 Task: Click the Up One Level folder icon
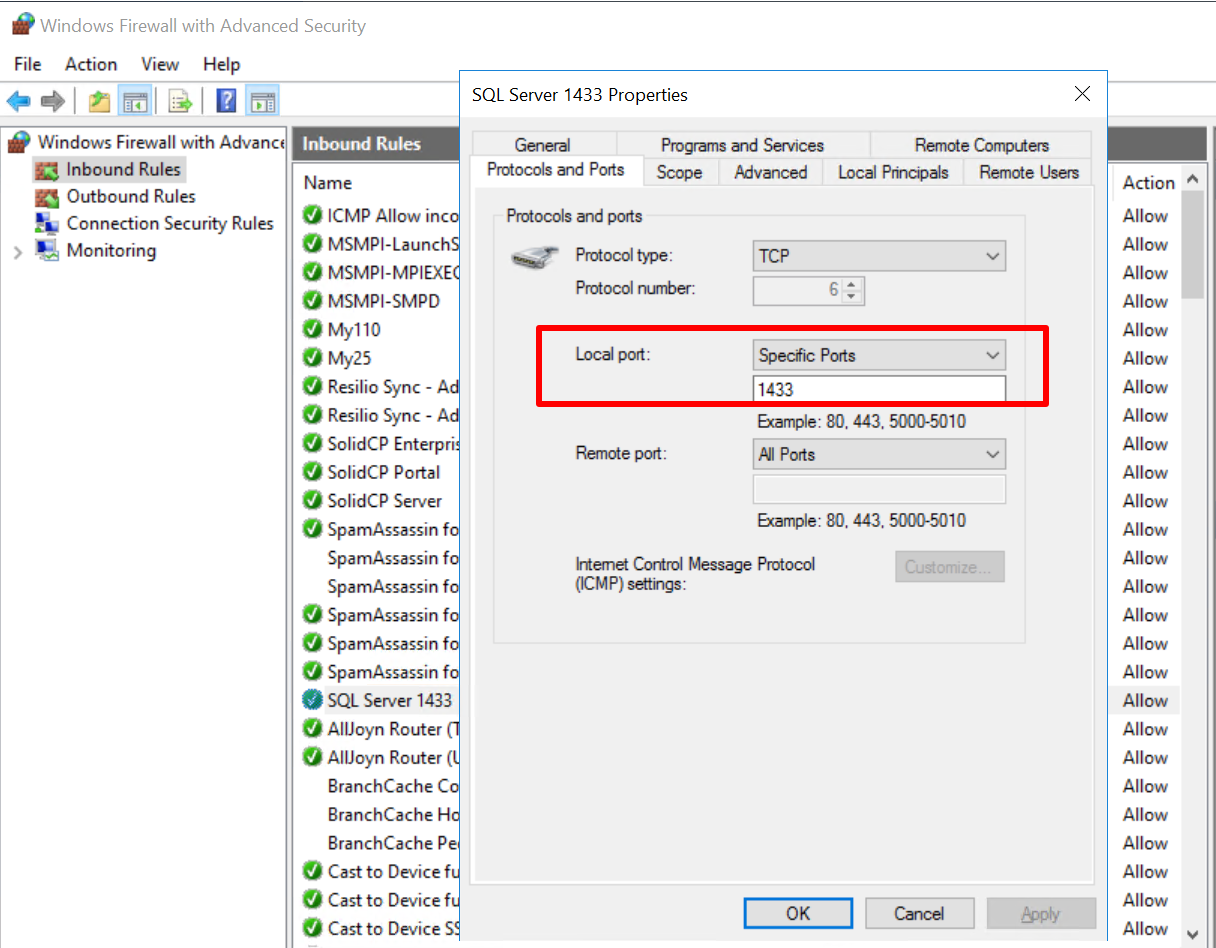pos(99,101)
